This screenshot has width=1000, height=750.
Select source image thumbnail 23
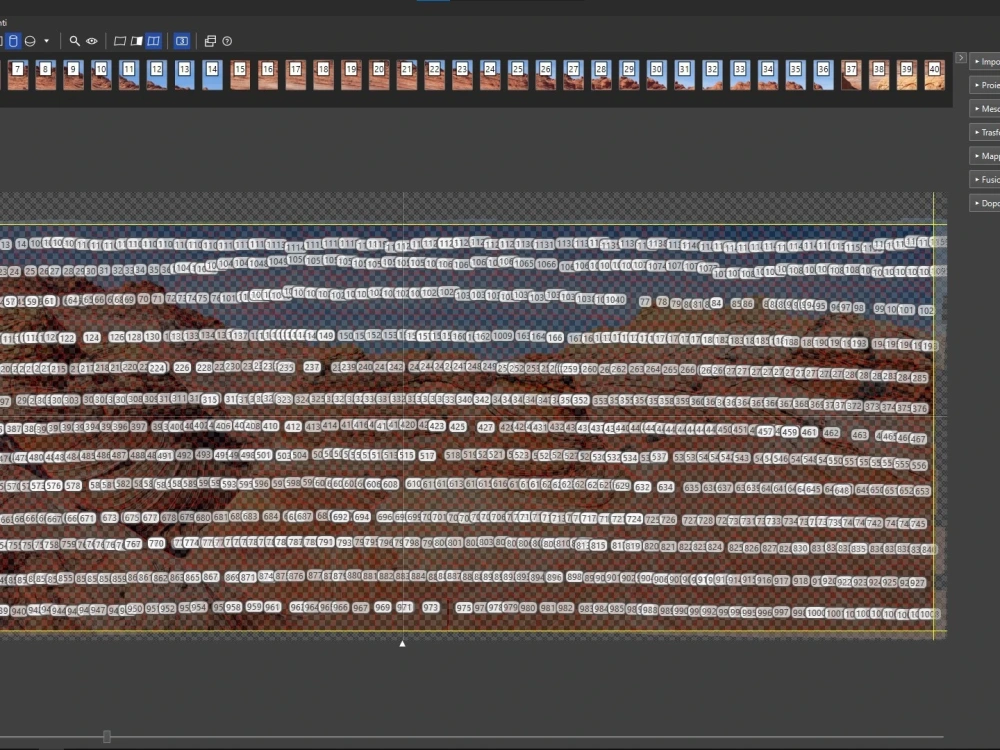[x=462, y=75]
